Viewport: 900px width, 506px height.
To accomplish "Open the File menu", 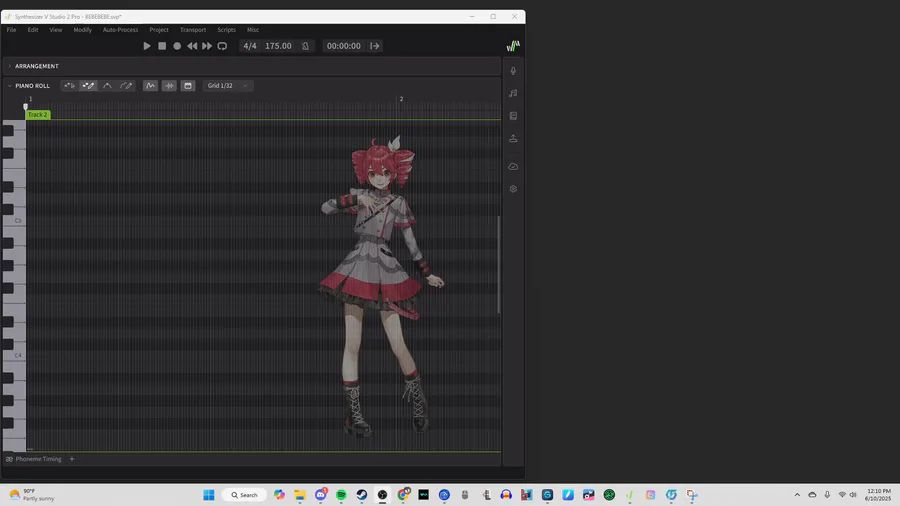I will [x=11, y=30].
